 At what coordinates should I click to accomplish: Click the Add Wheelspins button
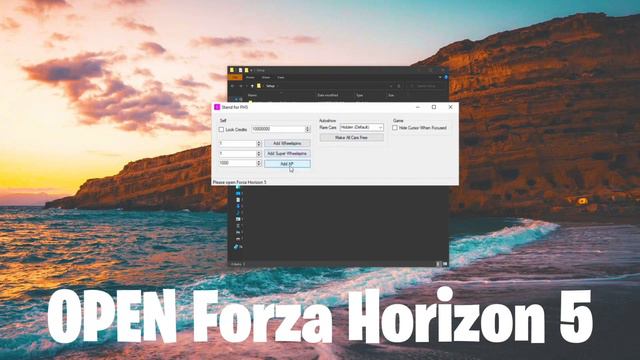(x=287, y=143)
